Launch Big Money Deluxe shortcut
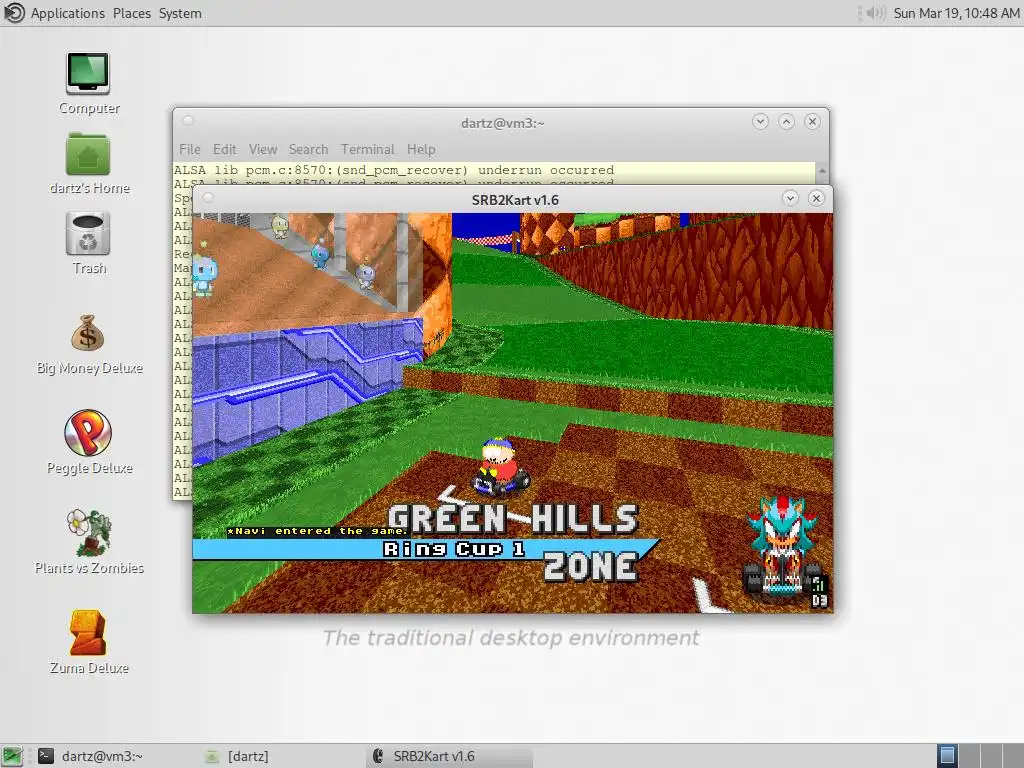Screen dimensions: 1024x768 coord(88,334)
